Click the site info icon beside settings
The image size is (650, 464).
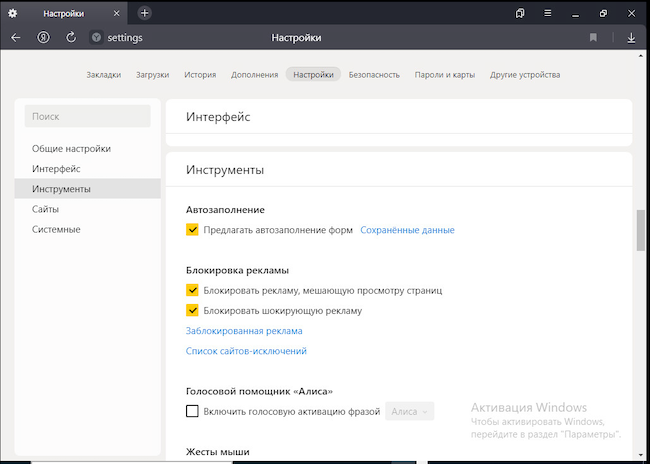pyautogui.click(x=96, y=38)
